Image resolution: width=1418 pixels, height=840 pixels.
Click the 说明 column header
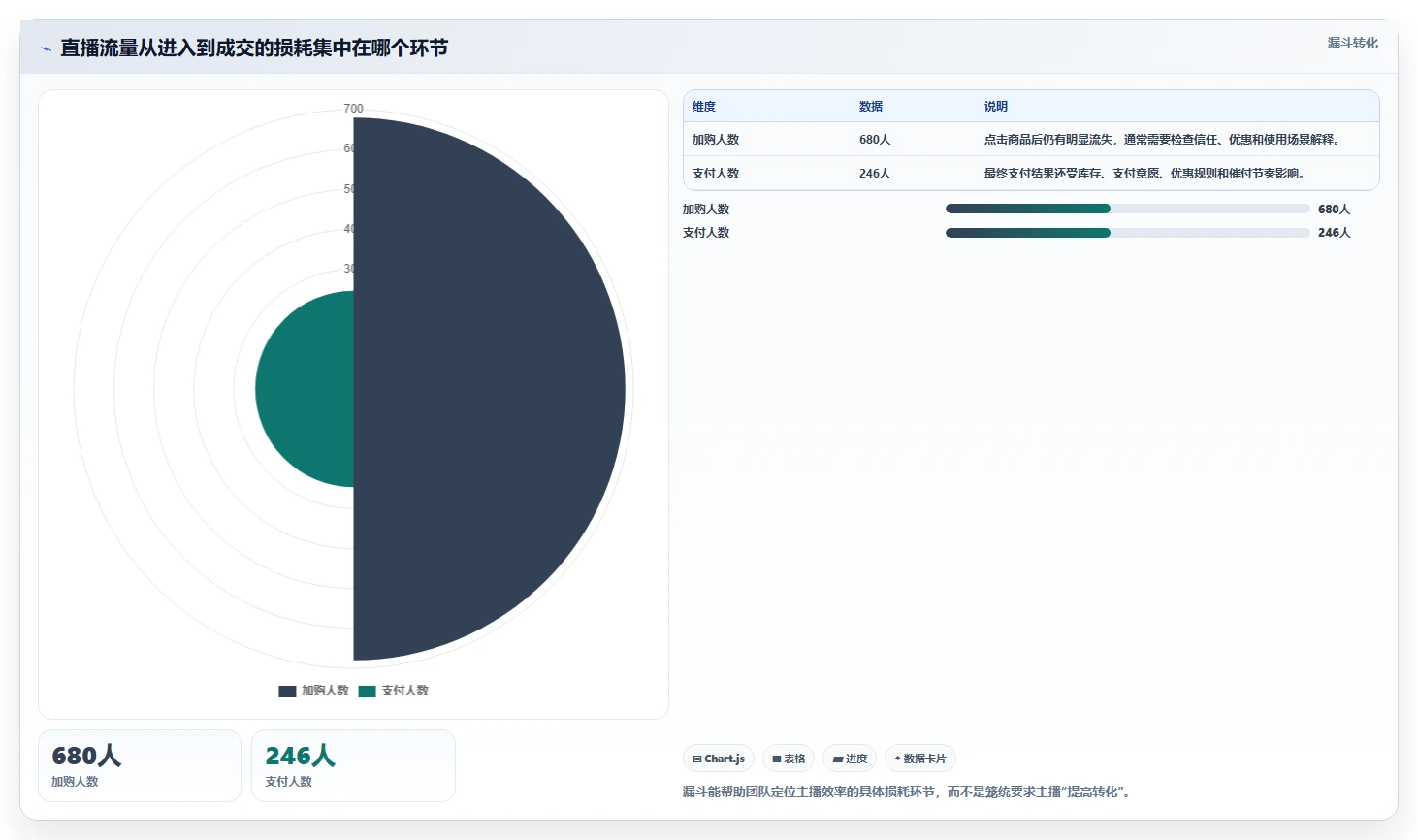tap(996, 107)
